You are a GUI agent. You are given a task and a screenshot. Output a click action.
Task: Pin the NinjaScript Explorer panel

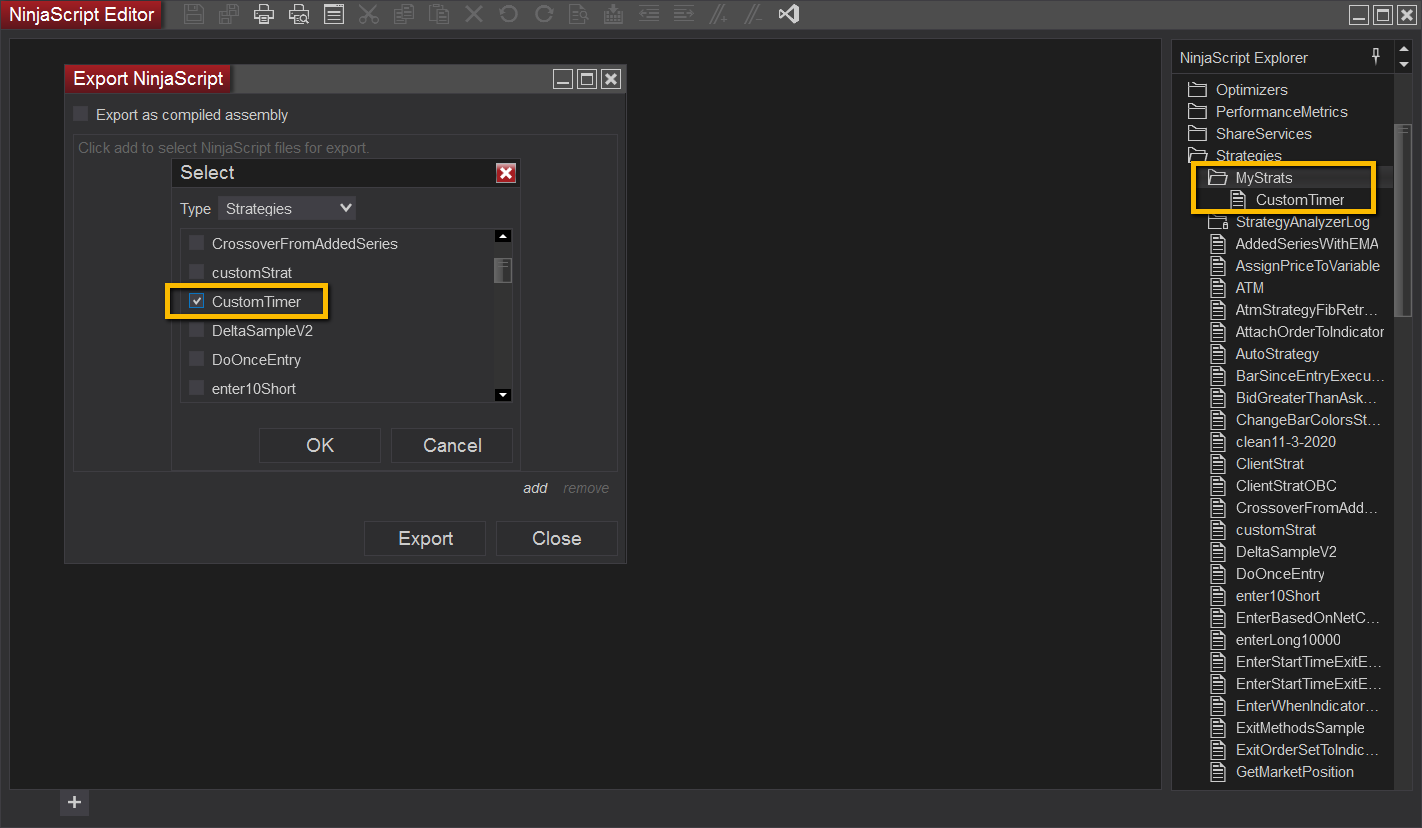1376,57
